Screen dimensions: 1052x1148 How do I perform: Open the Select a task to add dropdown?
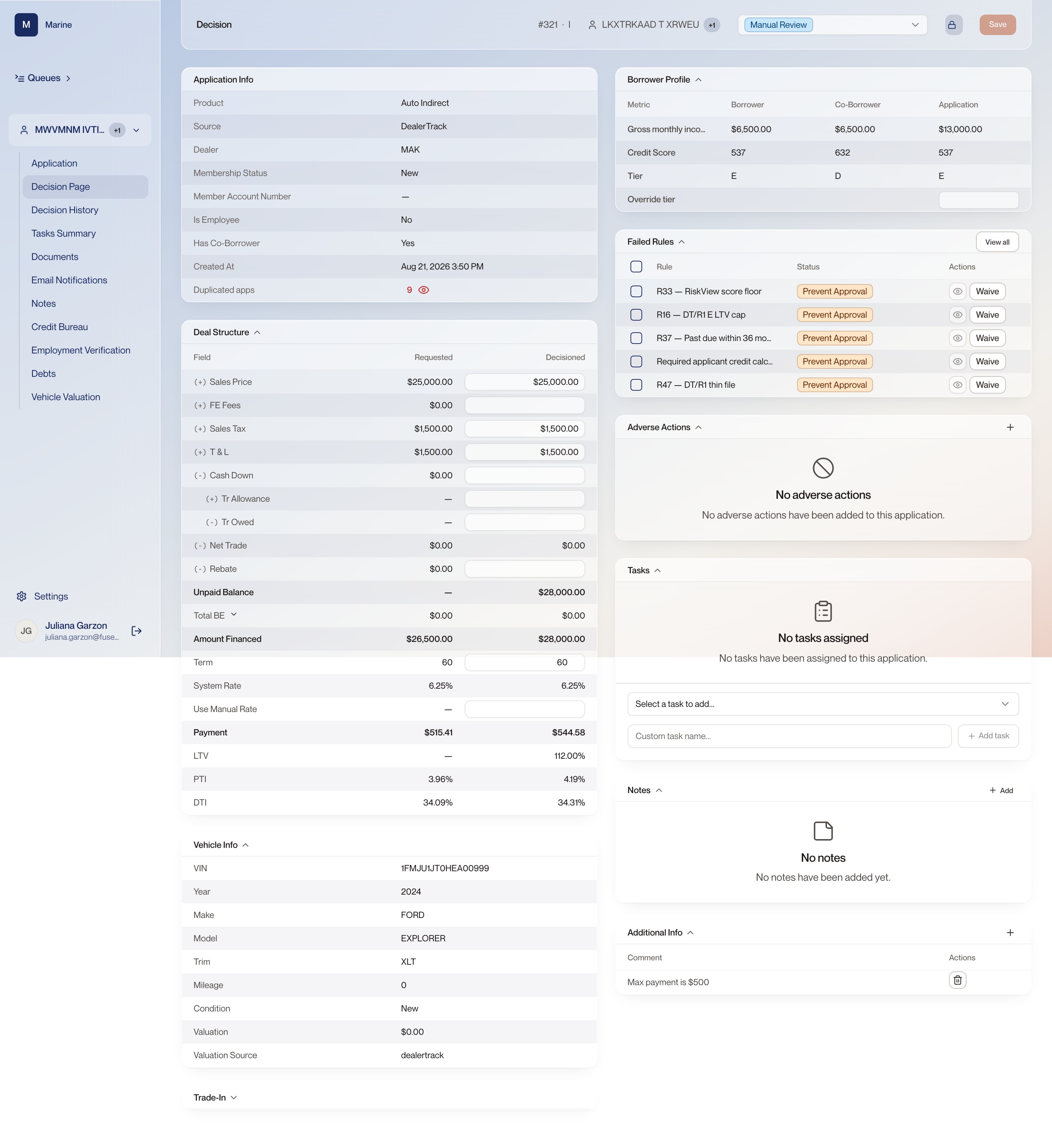(823, 704)
